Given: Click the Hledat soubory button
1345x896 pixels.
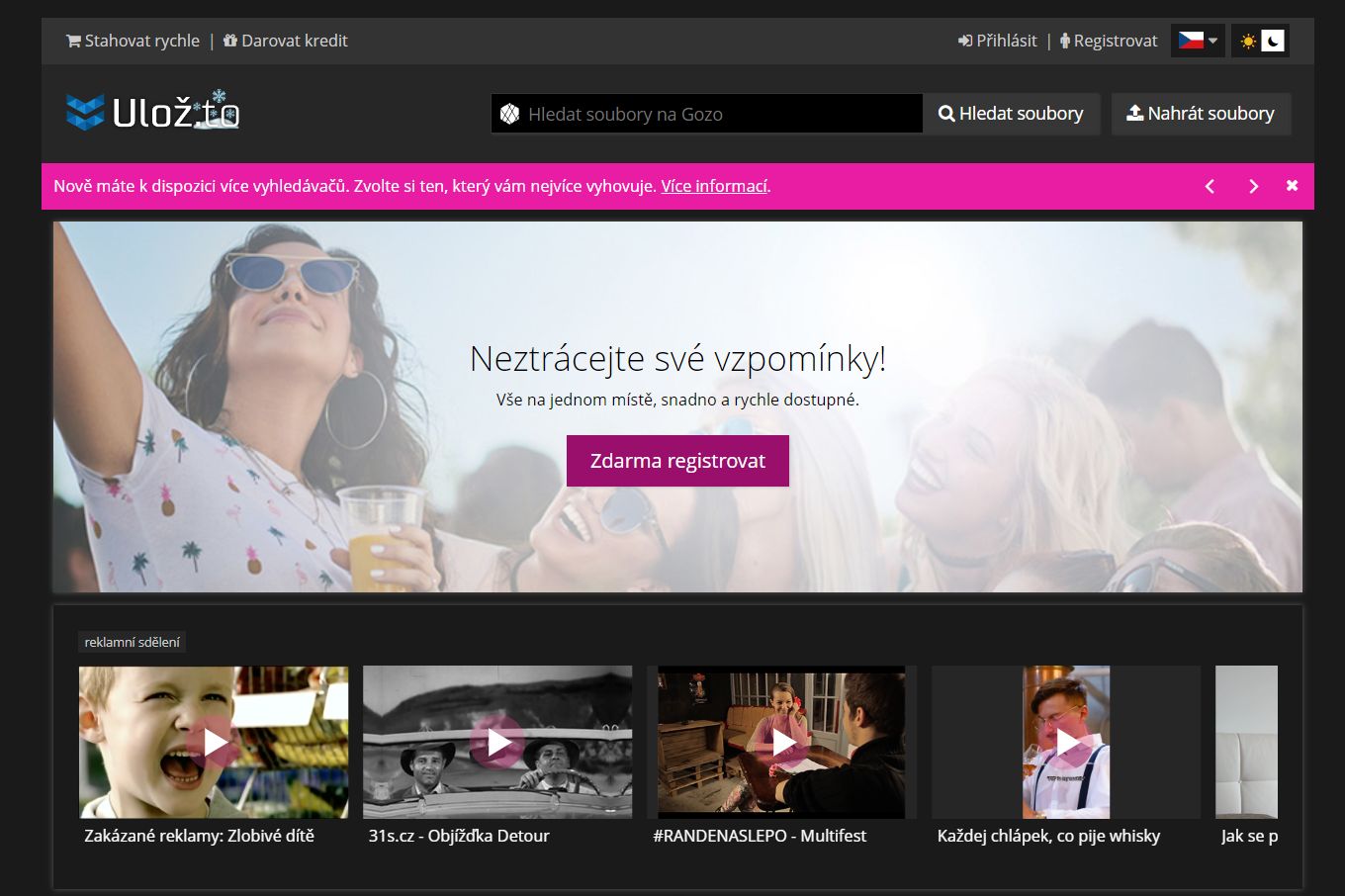Looking at the screenshot, I should coord(1011,114).
